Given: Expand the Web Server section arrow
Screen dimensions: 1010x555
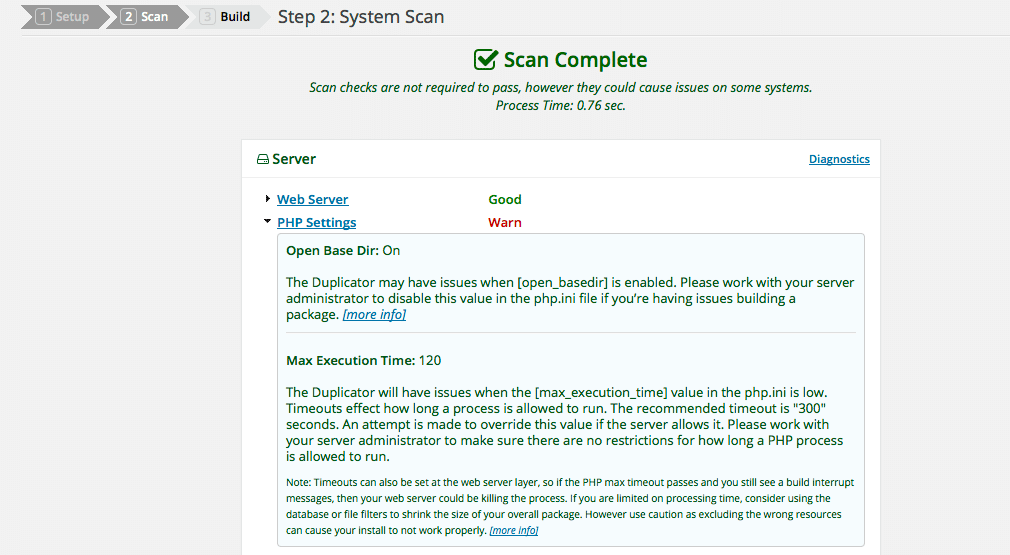Looking at the screenshot, I should click(x=267, y=199).
